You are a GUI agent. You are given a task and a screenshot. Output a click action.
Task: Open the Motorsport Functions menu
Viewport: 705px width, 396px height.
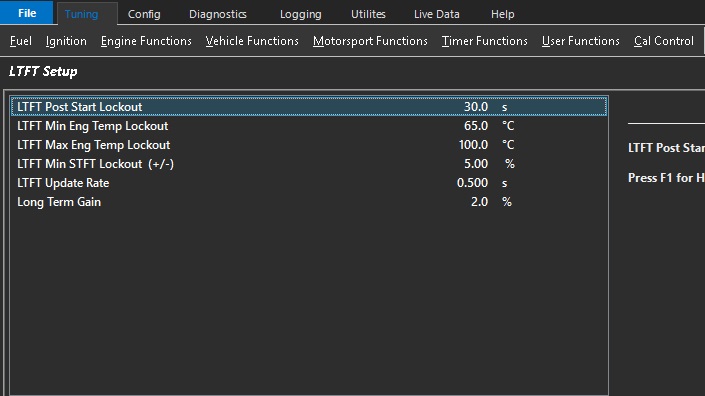pos(370,41)
